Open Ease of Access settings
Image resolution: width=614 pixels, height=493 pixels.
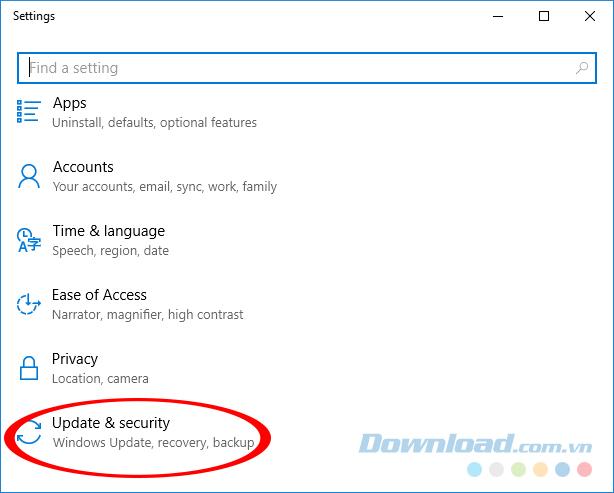130,304
